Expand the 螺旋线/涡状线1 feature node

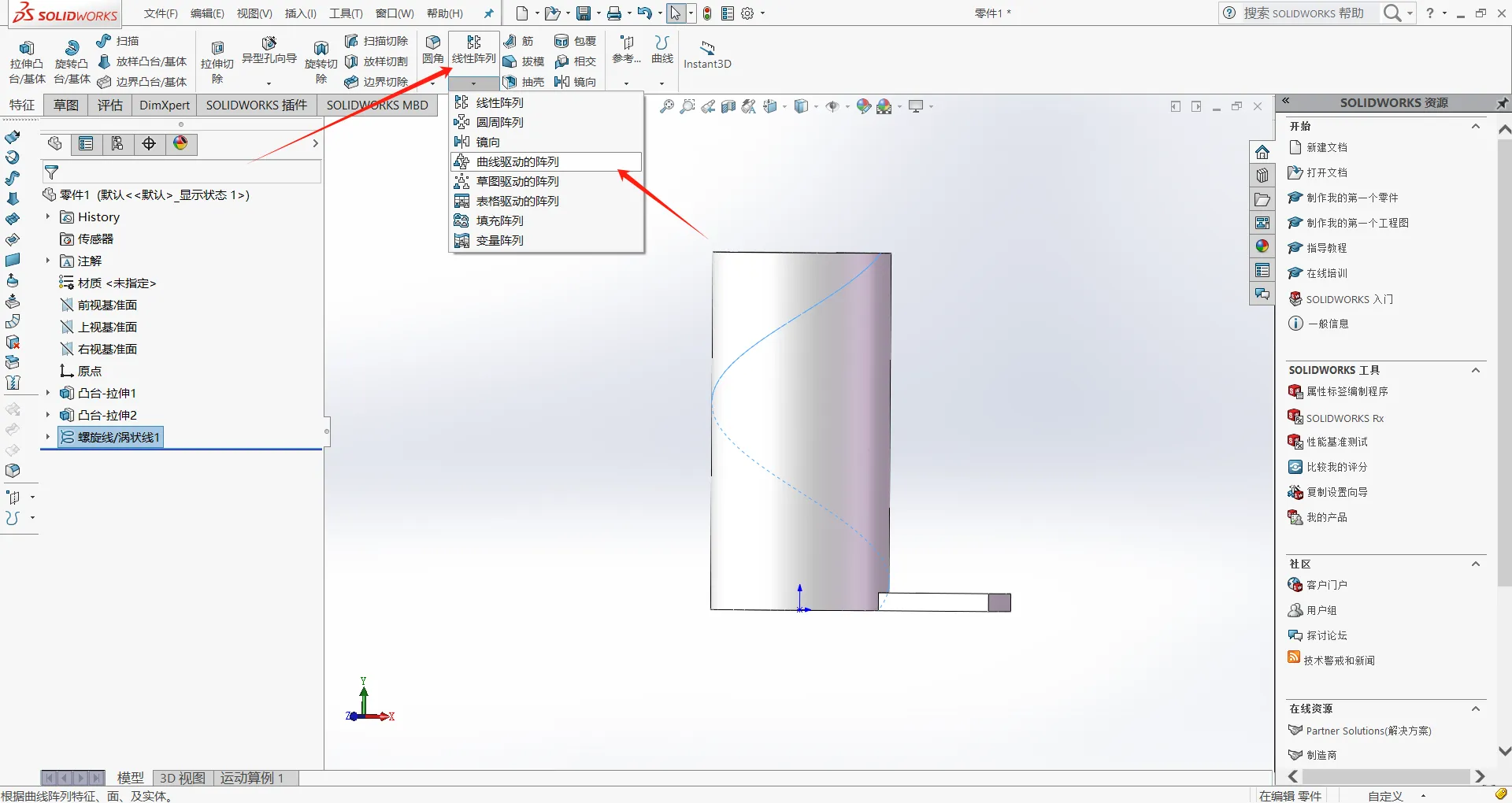(48, 437)
